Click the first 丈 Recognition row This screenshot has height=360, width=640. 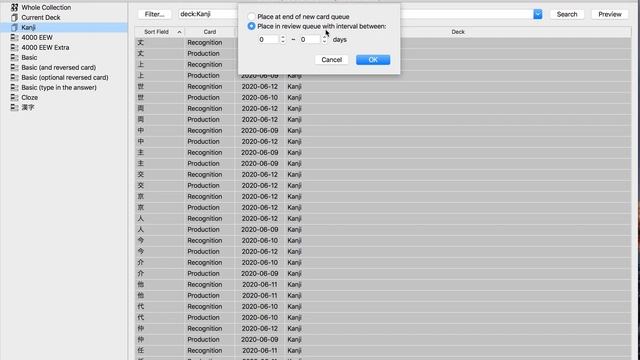(383, 42)
